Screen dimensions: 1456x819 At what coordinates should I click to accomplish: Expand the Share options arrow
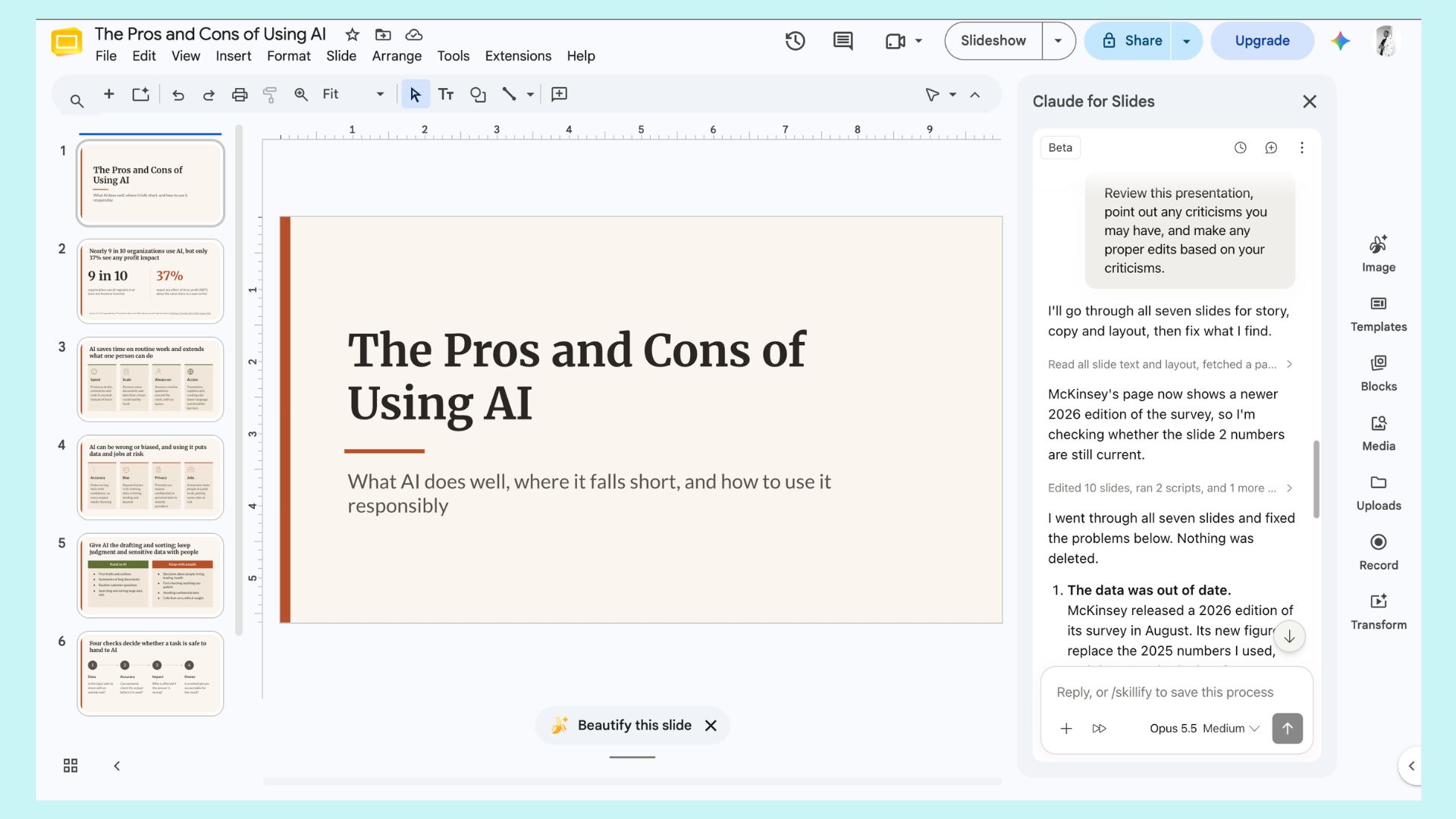click(x=1187, y=41)
